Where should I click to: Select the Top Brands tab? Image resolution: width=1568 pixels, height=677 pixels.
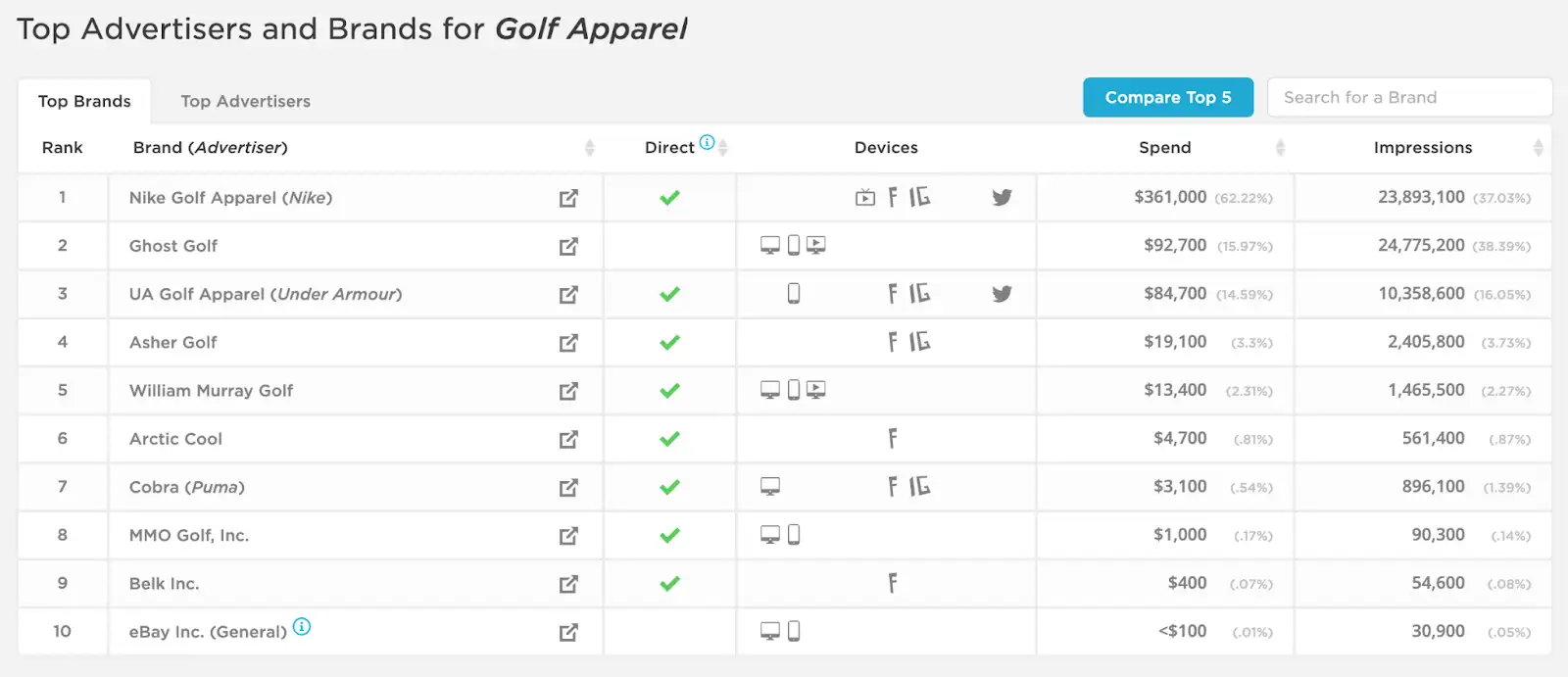84,101
